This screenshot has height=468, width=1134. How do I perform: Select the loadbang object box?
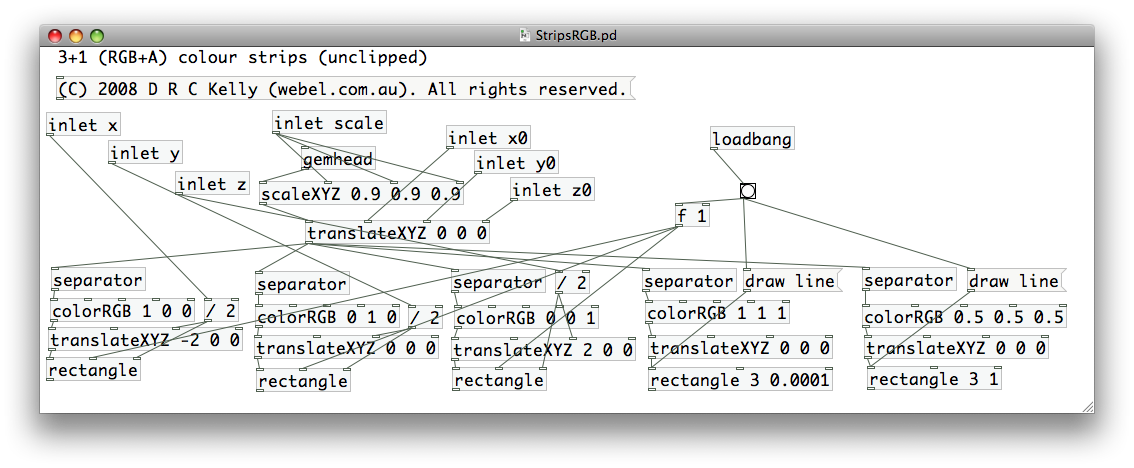[x=752, y=139]
